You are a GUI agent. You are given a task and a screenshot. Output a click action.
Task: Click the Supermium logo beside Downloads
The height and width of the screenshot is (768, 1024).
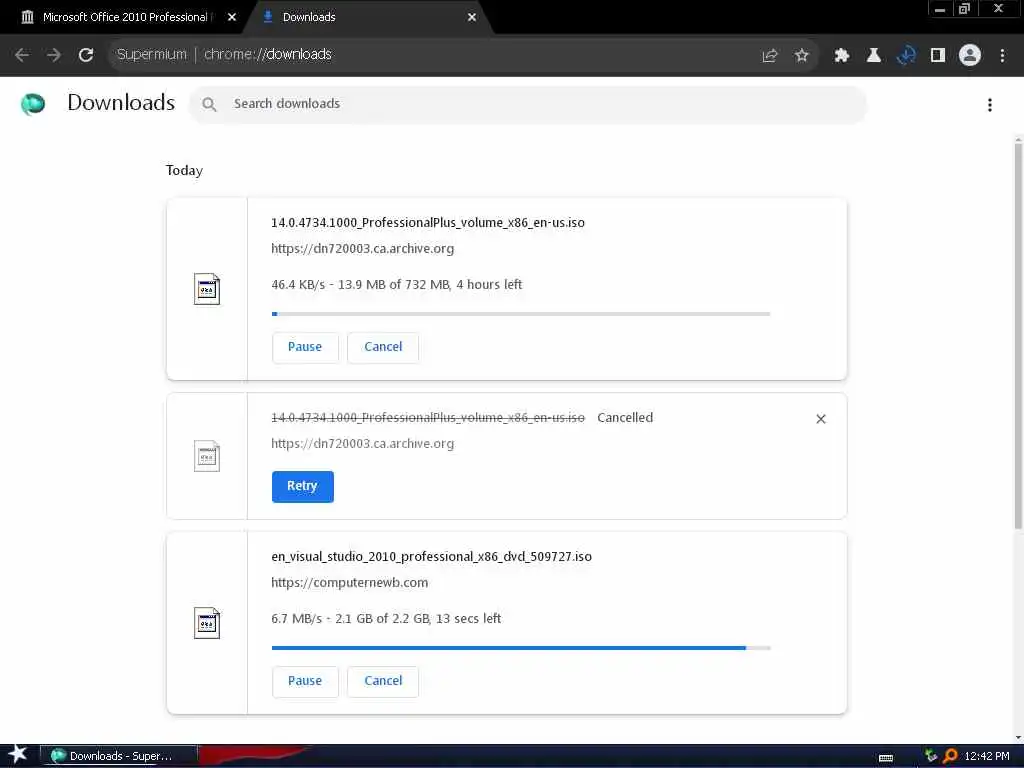33,104
